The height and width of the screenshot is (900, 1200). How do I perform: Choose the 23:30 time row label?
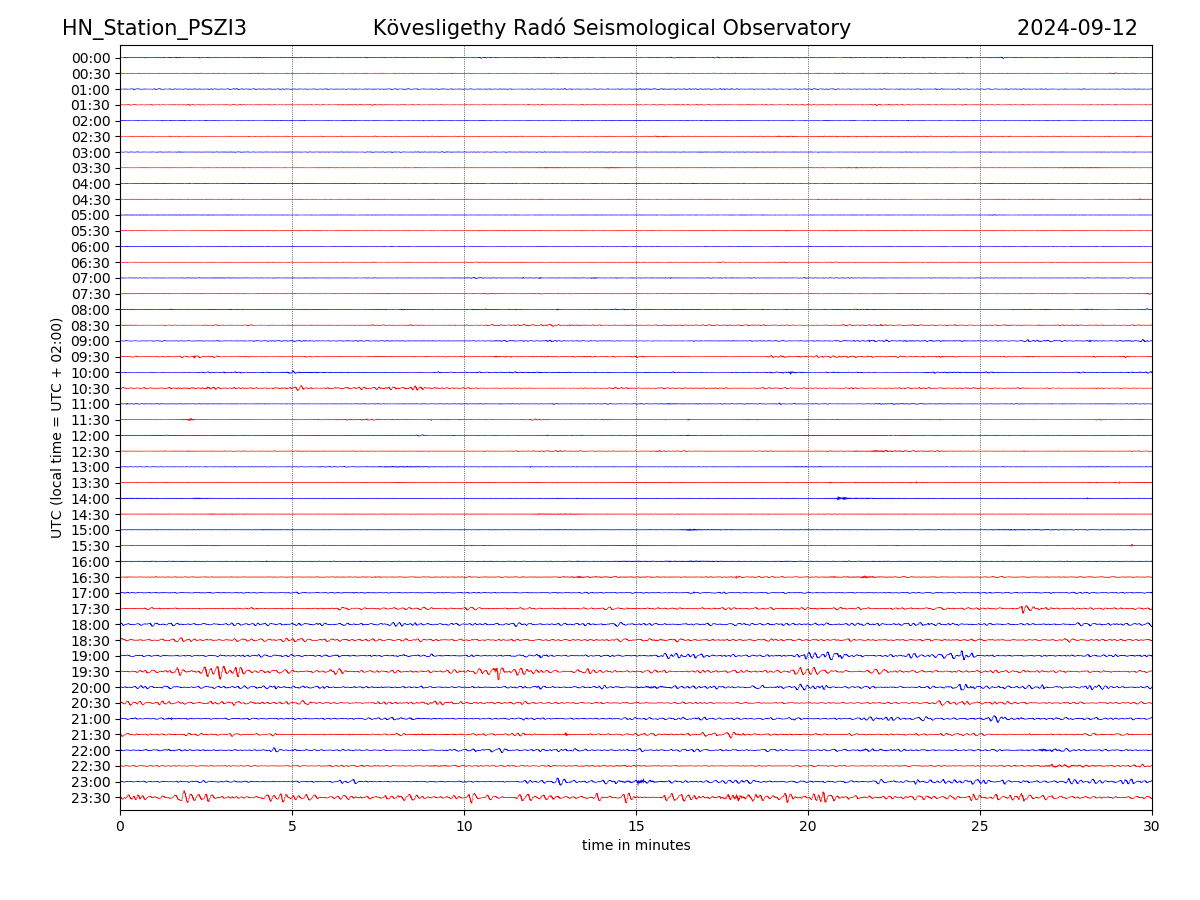pos(90,798)
